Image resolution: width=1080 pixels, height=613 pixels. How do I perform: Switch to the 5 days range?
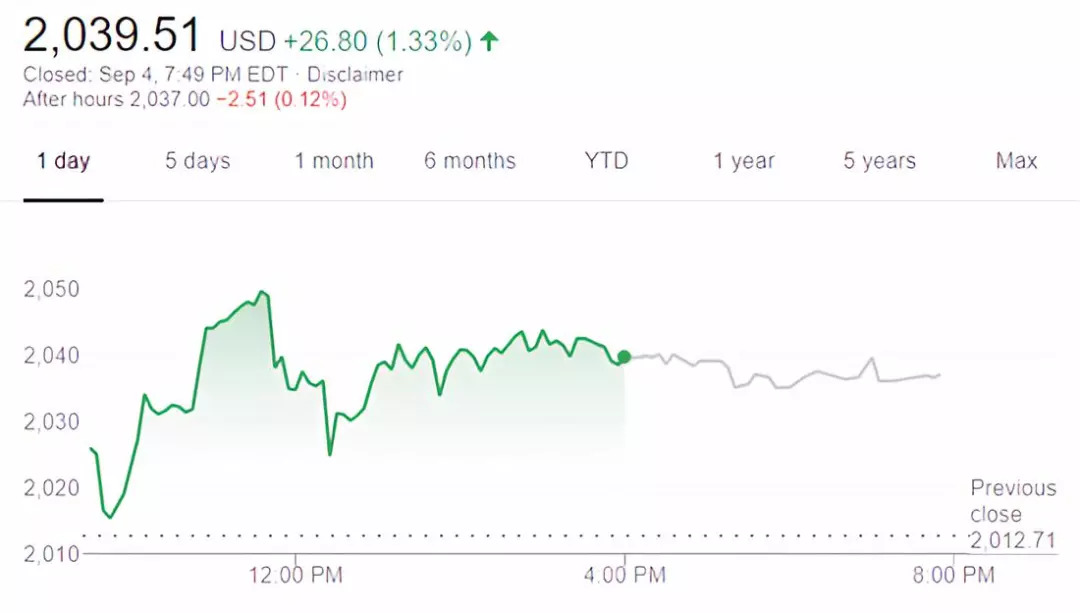(x=197, y=161)
